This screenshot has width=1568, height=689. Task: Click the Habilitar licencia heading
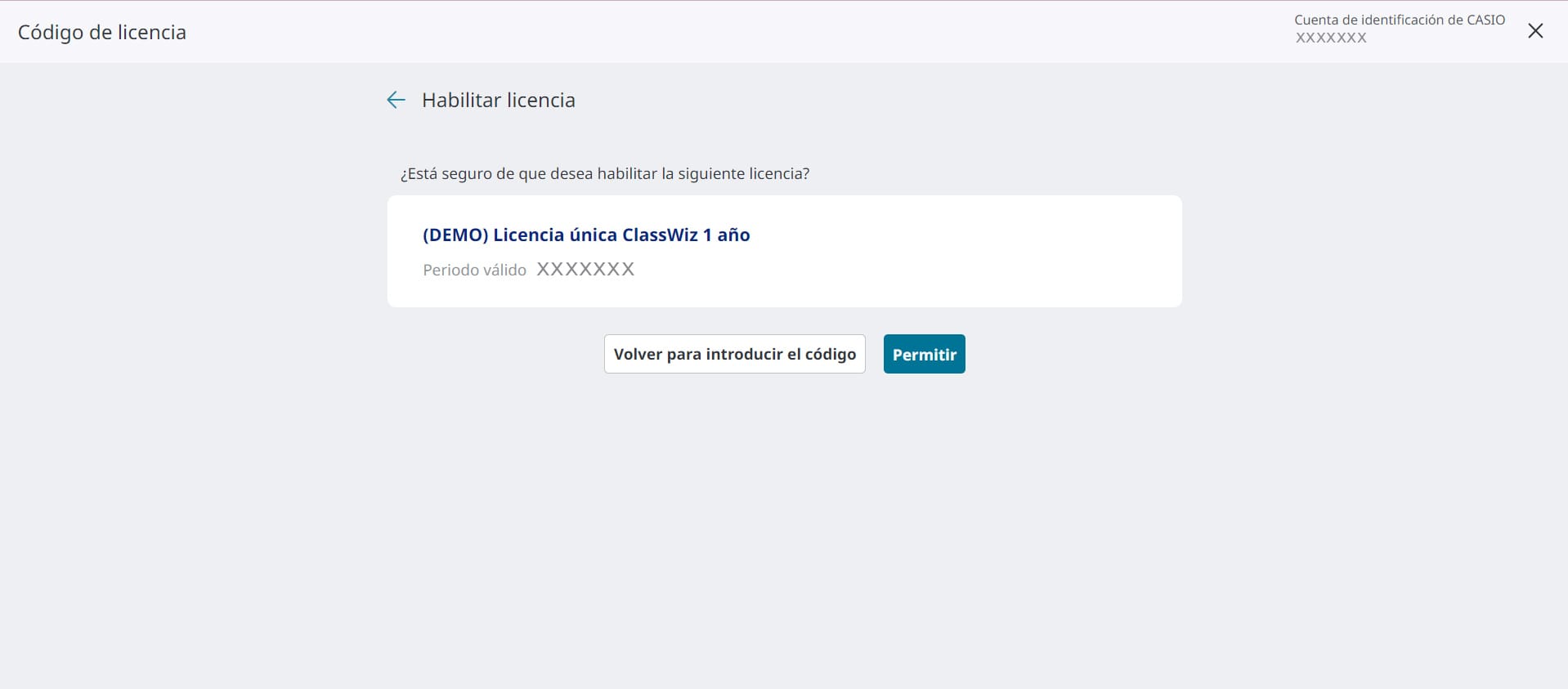[x=498, y=100]
